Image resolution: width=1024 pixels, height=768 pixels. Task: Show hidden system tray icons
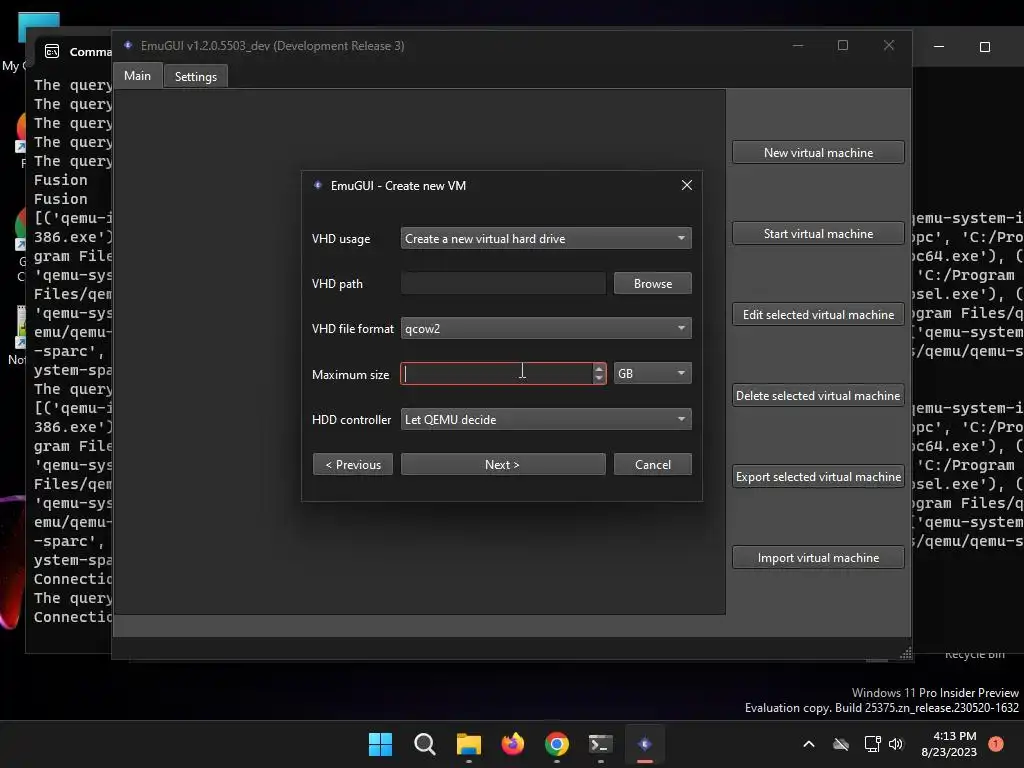[808, 744]
